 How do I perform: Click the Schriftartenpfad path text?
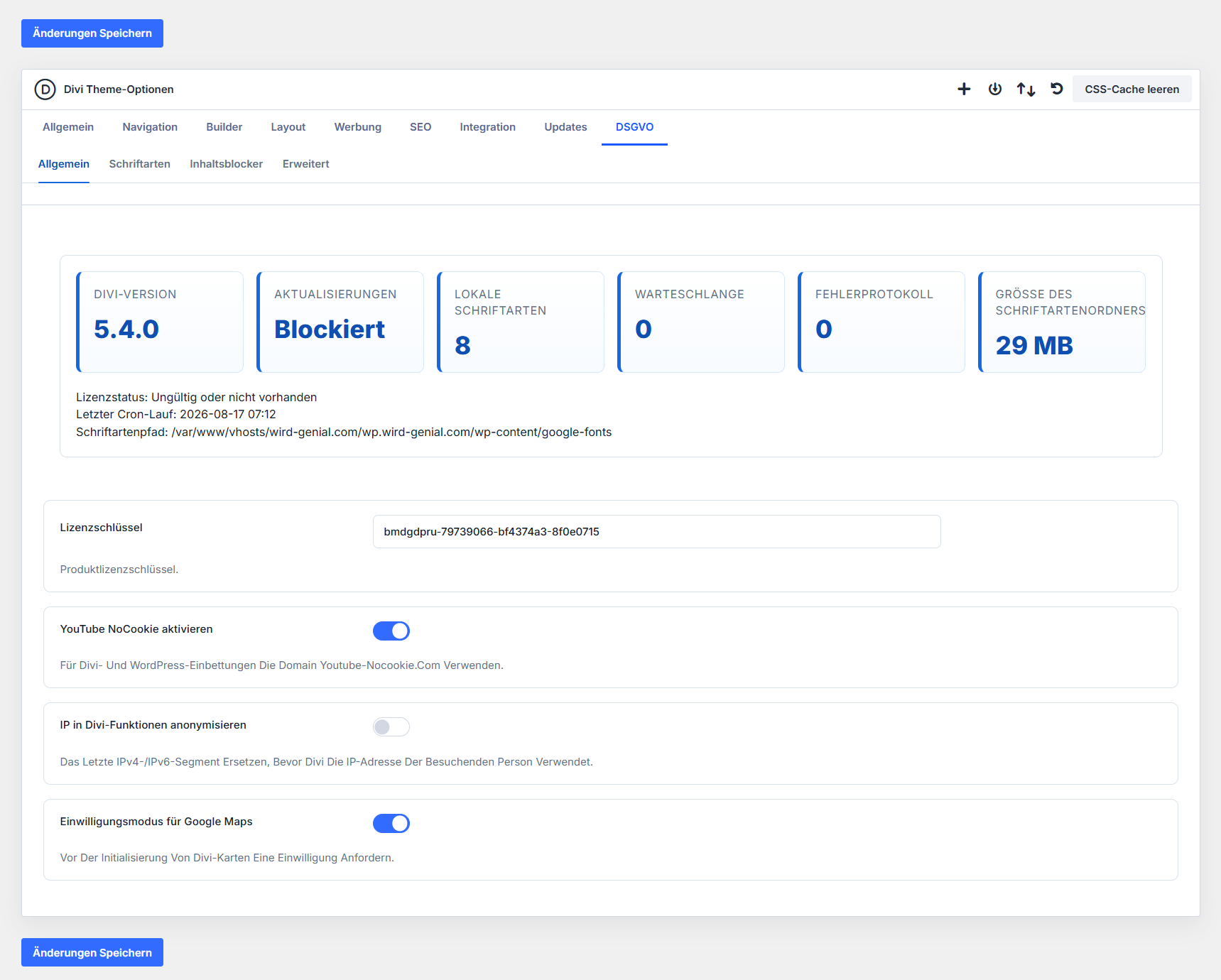[344, 432]
